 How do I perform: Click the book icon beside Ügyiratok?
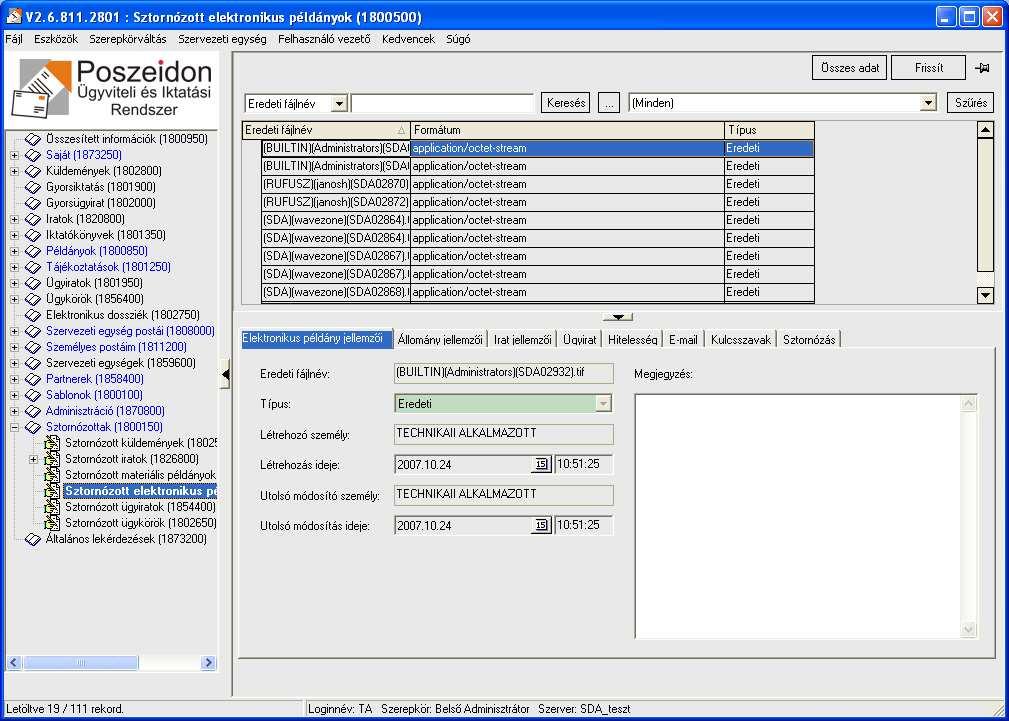[33, 283]
